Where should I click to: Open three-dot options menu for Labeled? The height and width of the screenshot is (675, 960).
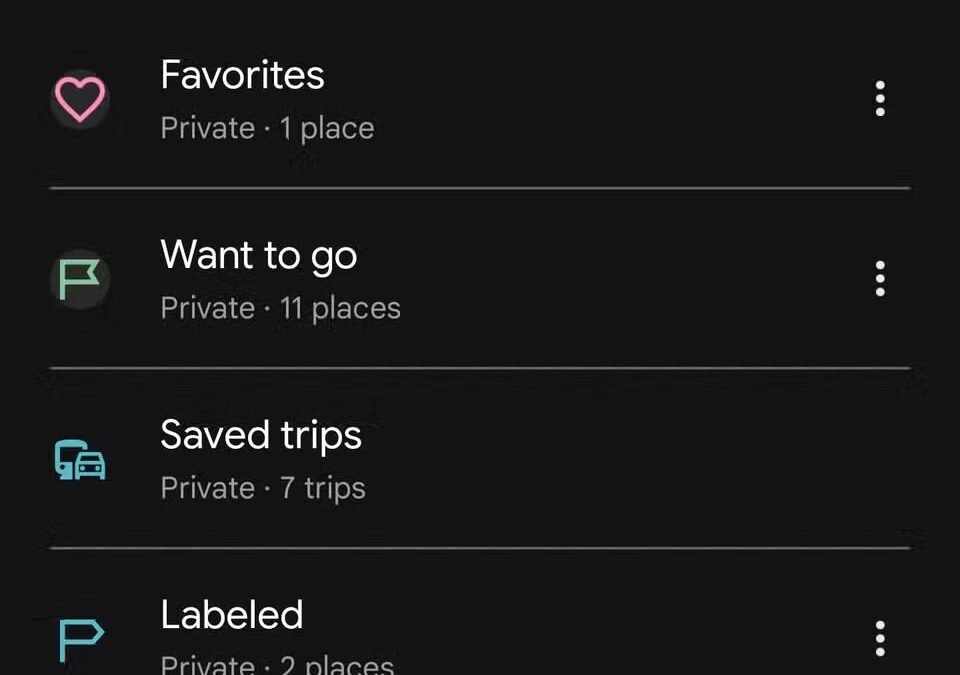(880, 638)
